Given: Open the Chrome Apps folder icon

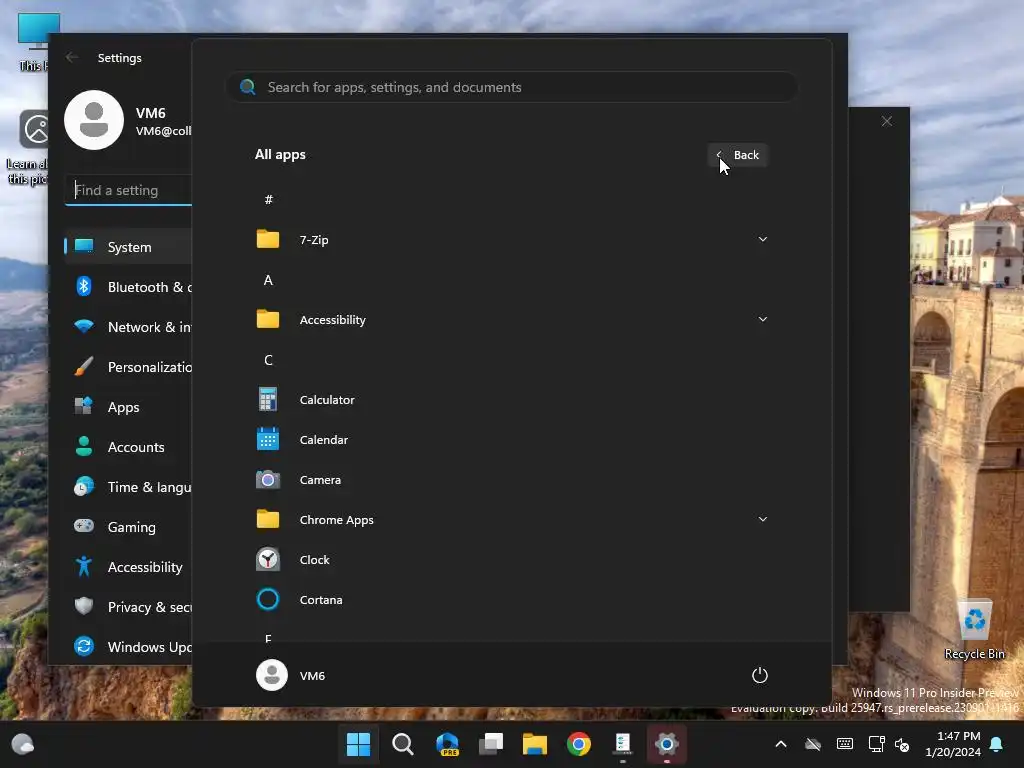Looking at the screenshot, I should [x=268, y=520].
